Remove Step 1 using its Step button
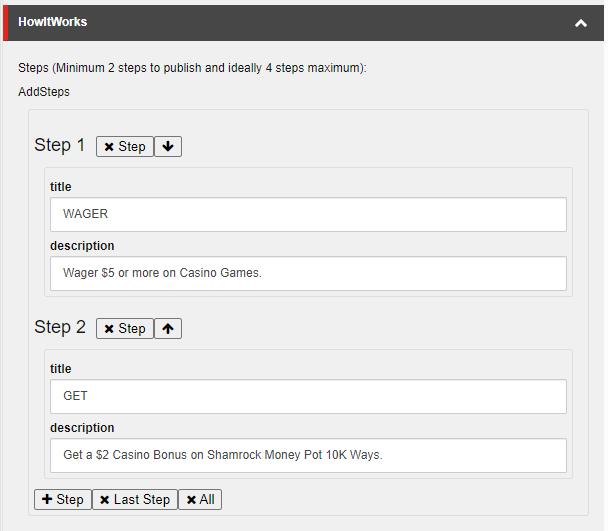Image resolution: width=608 pixels, height=531 pixels. tap(125, 147)
